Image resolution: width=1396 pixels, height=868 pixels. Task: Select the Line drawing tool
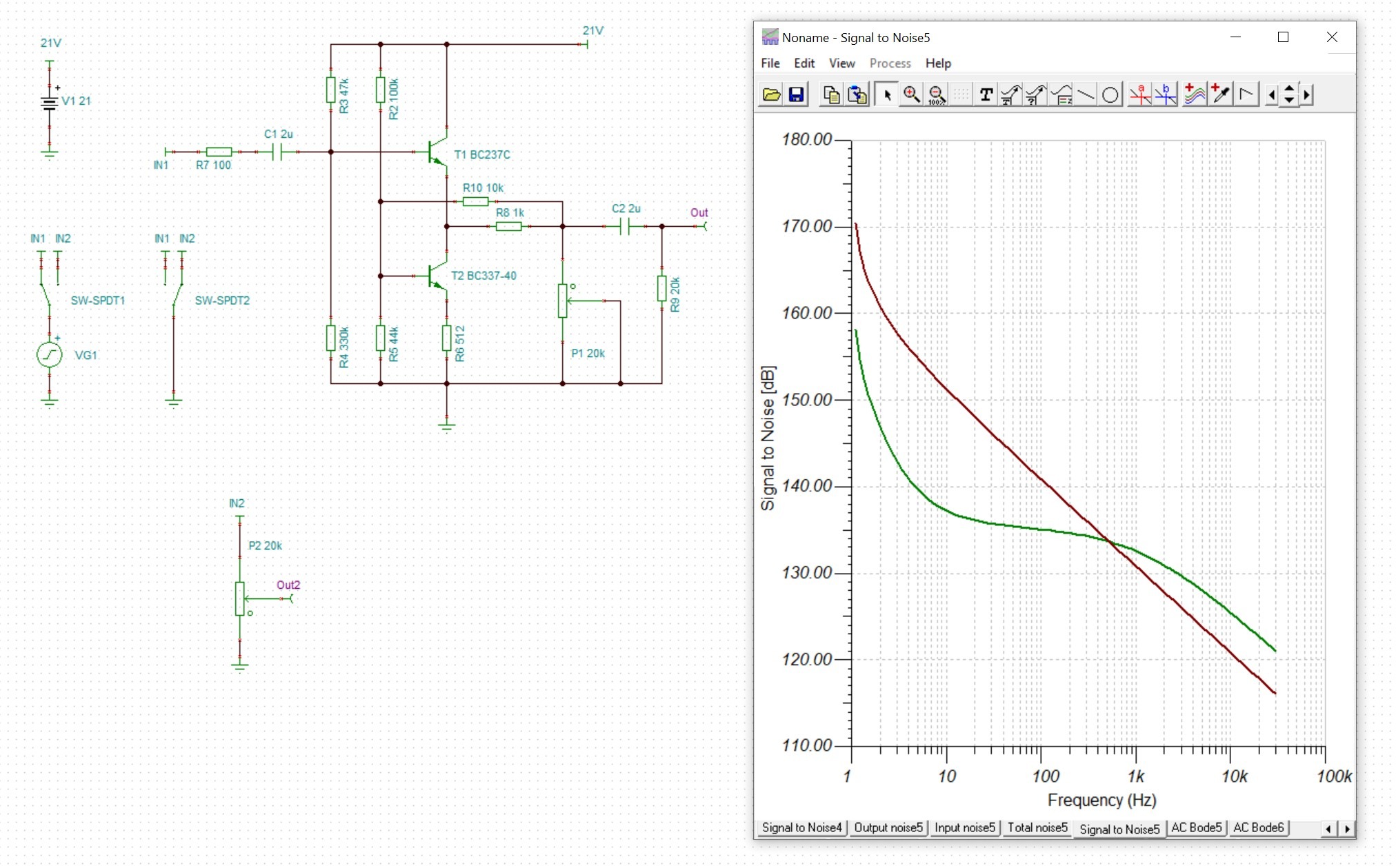[x=1086, y=94]
